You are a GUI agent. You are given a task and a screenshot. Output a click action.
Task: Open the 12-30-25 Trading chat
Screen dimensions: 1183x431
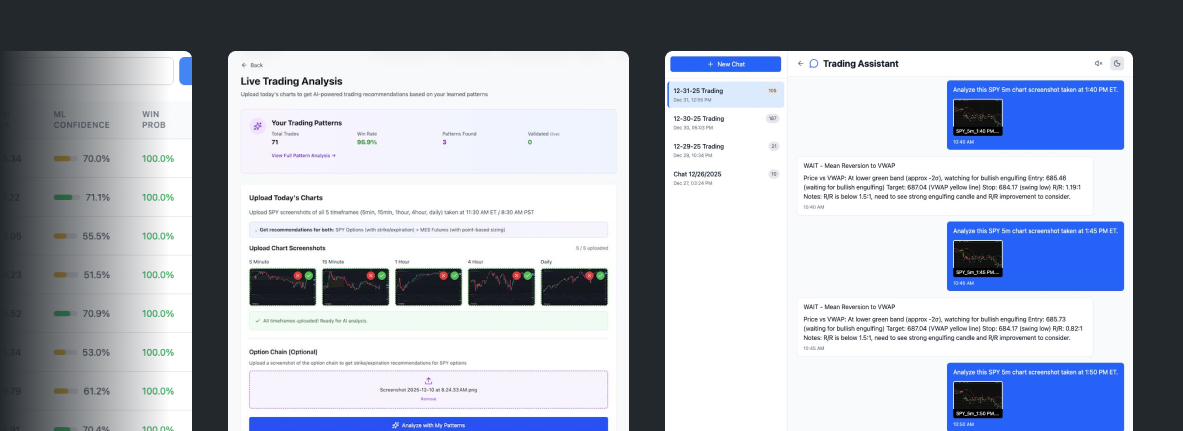[726, 122]
